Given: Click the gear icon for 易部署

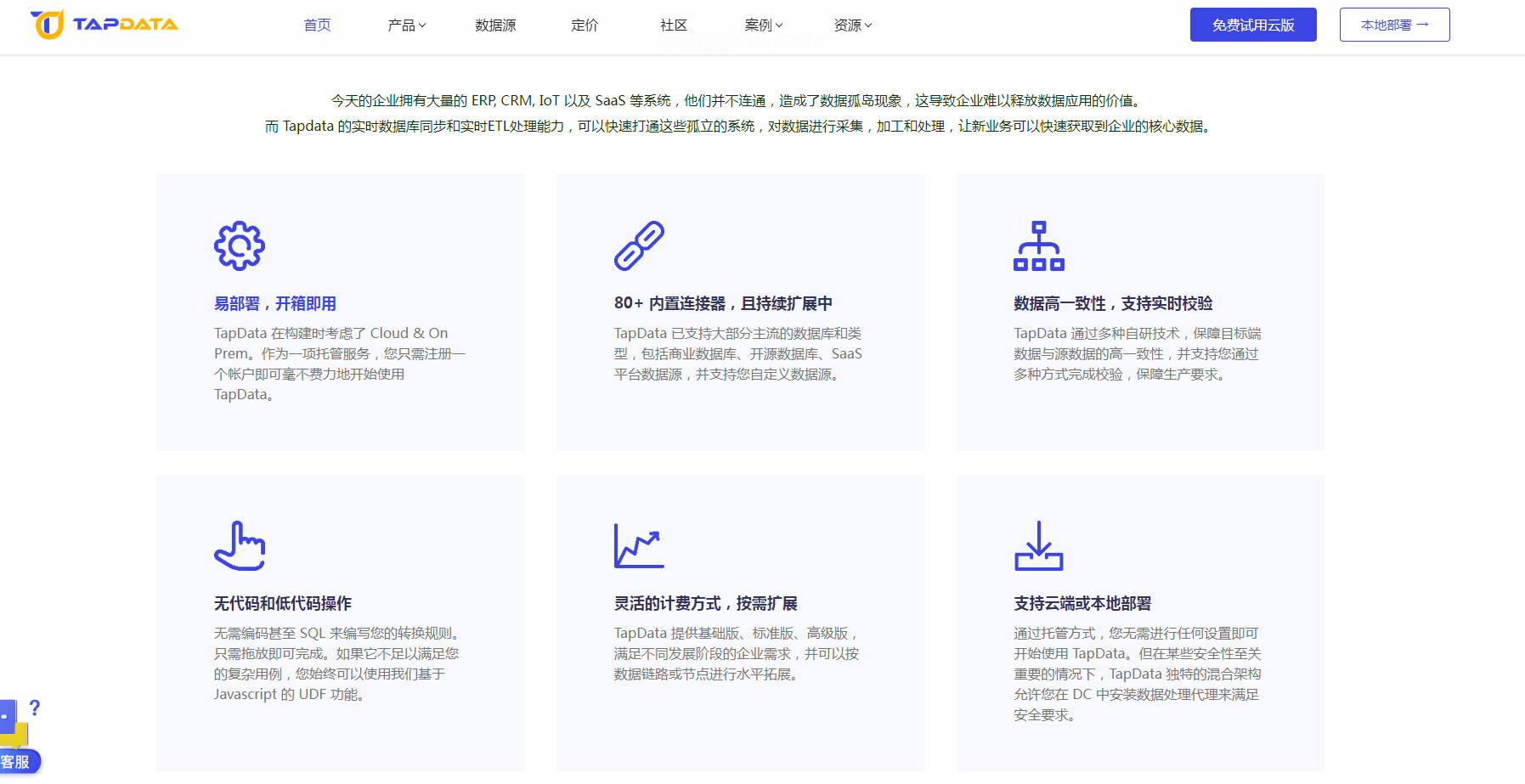Looking at the screenshot, I should pos(240,246).
